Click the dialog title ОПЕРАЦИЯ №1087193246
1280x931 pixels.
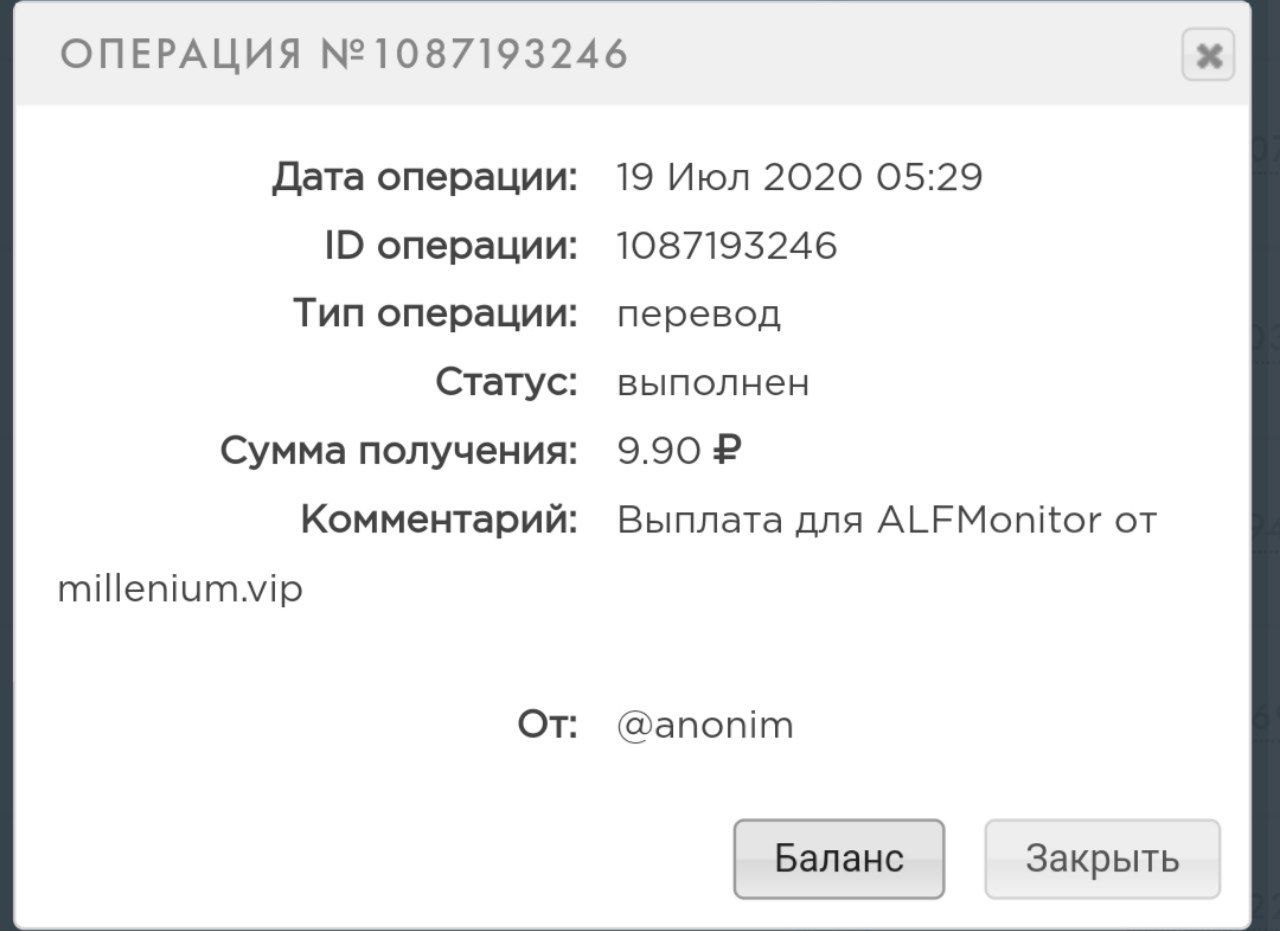[x=344, y=54]
